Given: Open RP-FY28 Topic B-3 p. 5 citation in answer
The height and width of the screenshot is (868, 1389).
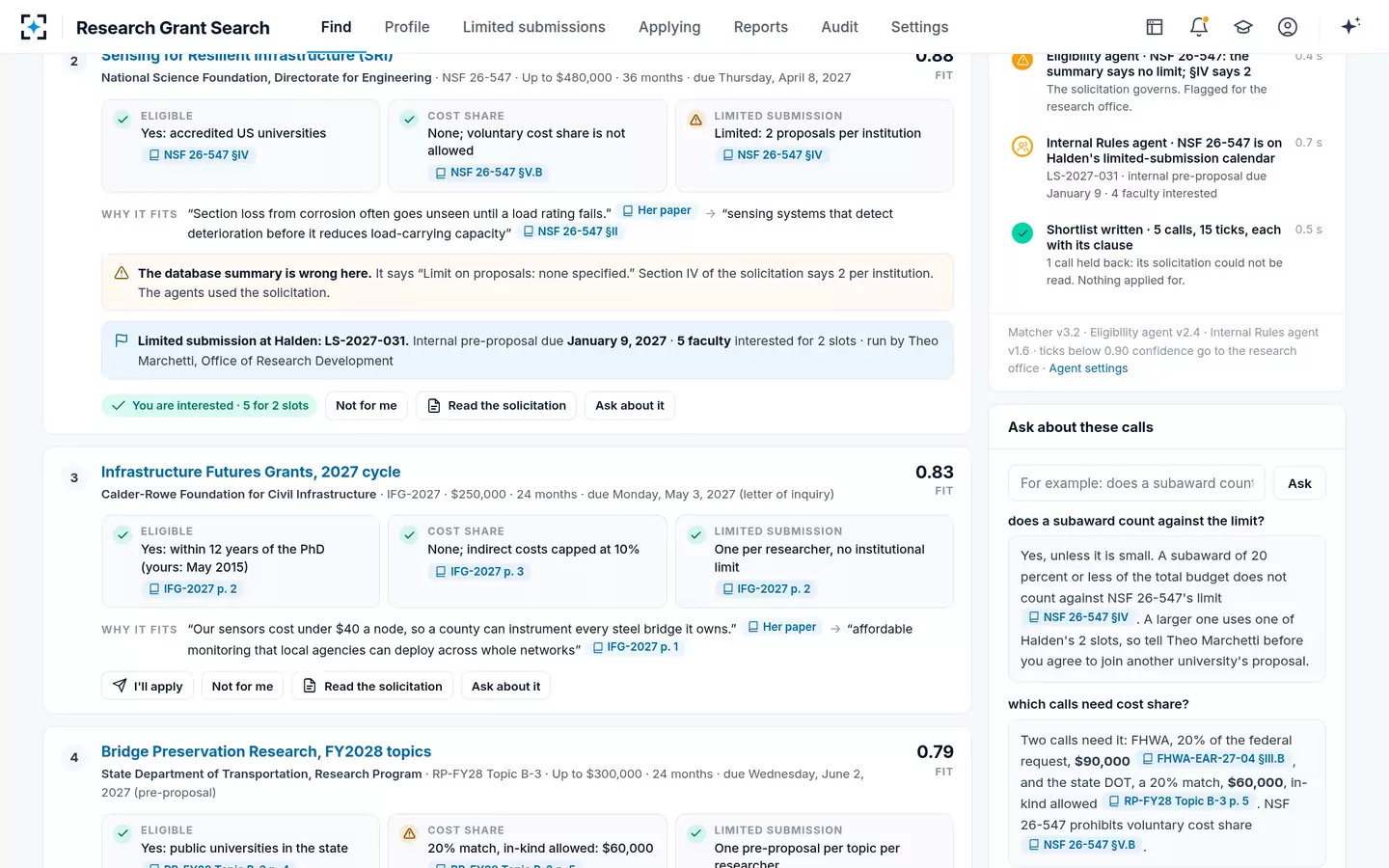Looking at the screenshot, I should point(1179,801).
